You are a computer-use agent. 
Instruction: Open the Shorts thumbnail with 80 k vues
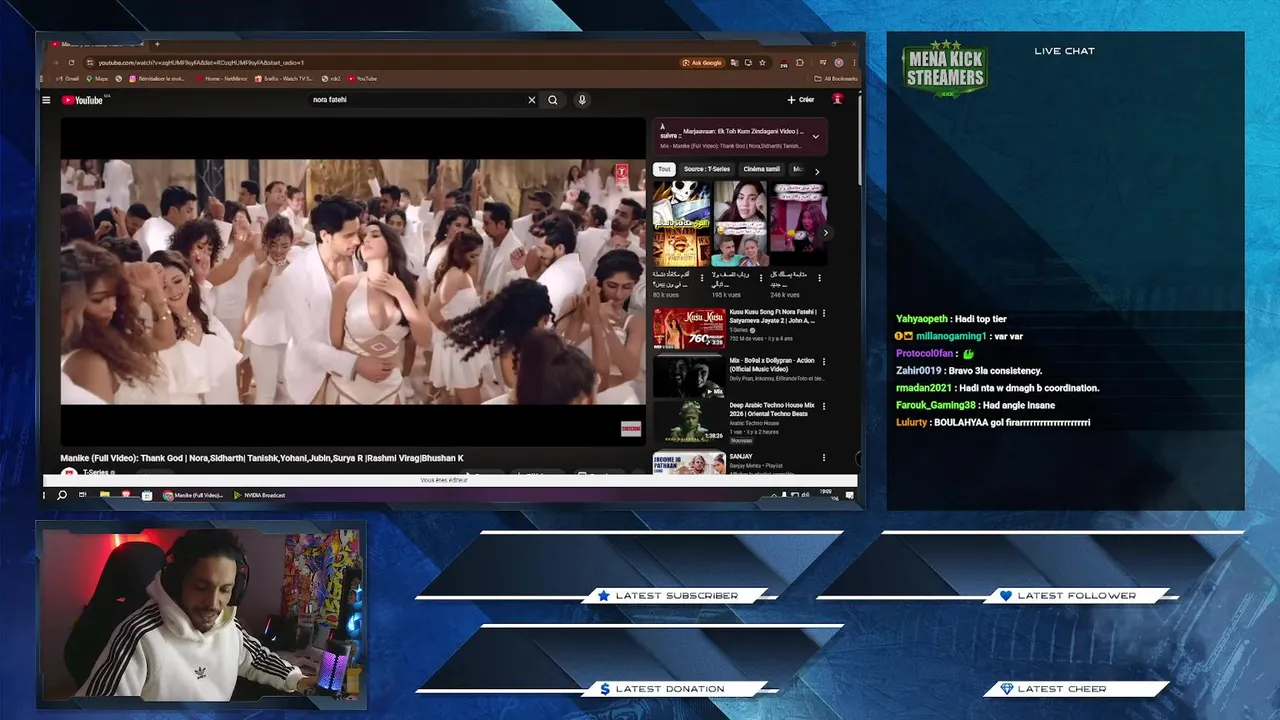tap(682, 223)
